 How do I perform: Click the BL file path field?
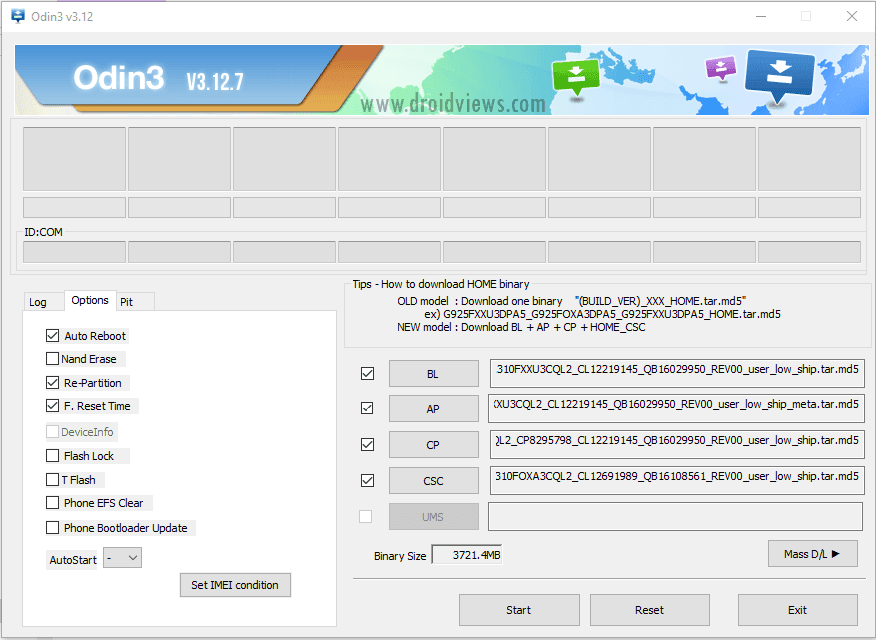coord(677,373)
